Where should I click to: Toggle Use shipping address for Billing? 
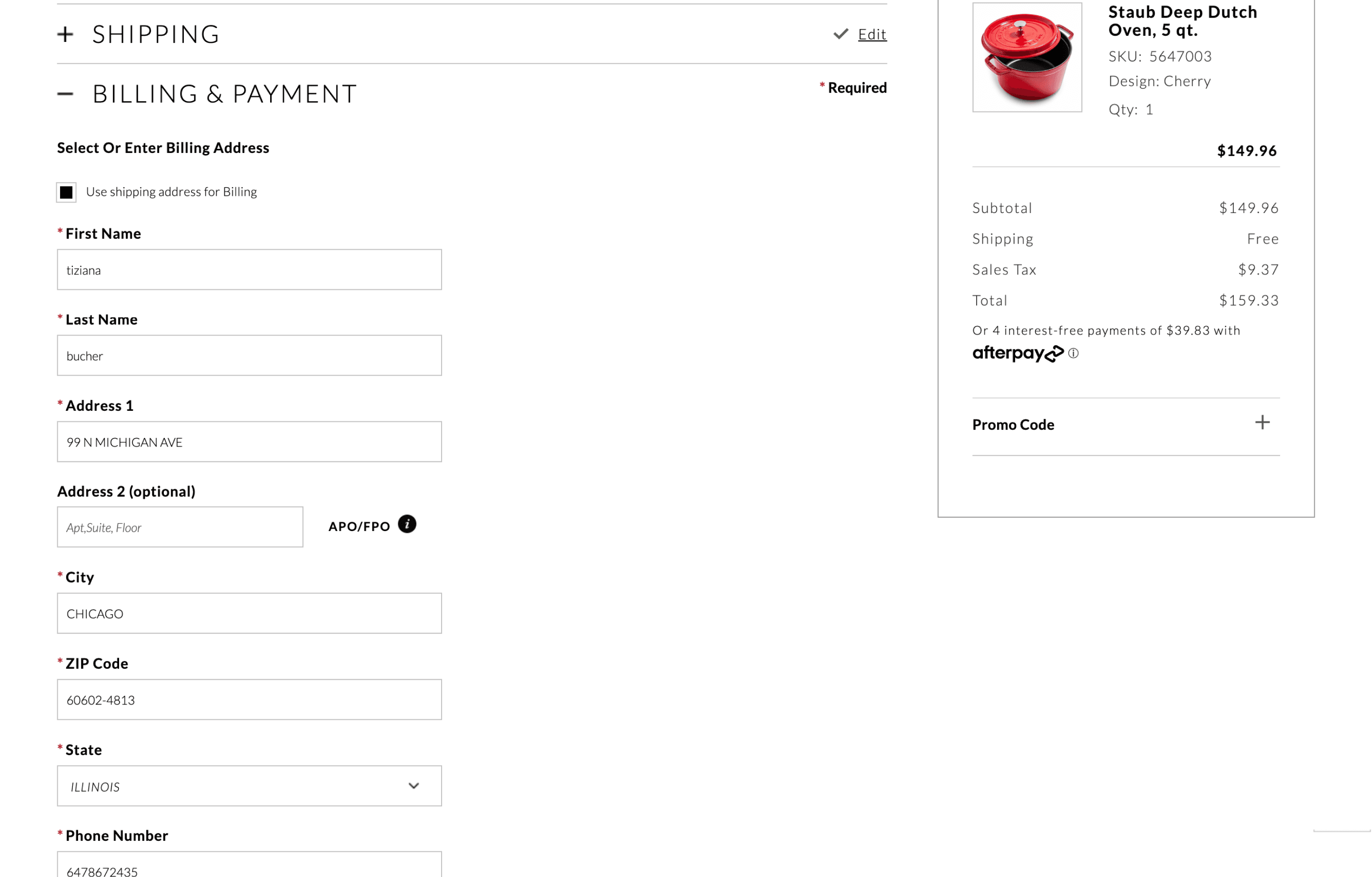(x=66, y=192)
